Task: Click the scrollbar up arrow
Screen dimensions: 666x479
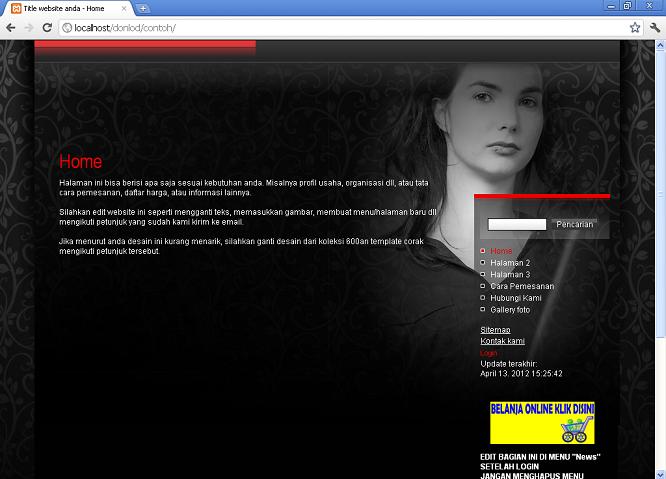Action: click(x=660, y=45)
